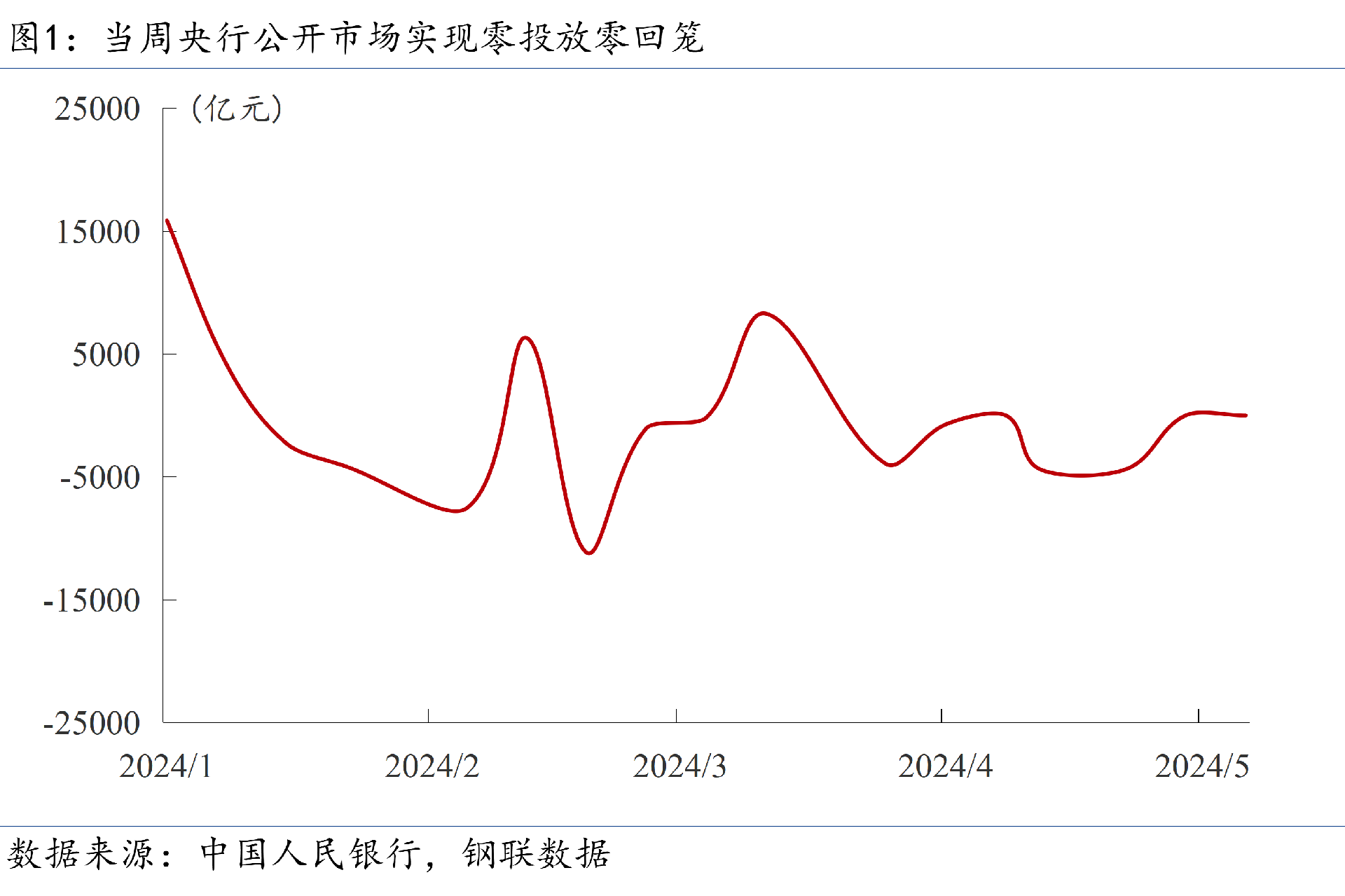Screen dimensions: 1345x896
Task: Click the -15000 y-axis label
Action: coord(91,601)
